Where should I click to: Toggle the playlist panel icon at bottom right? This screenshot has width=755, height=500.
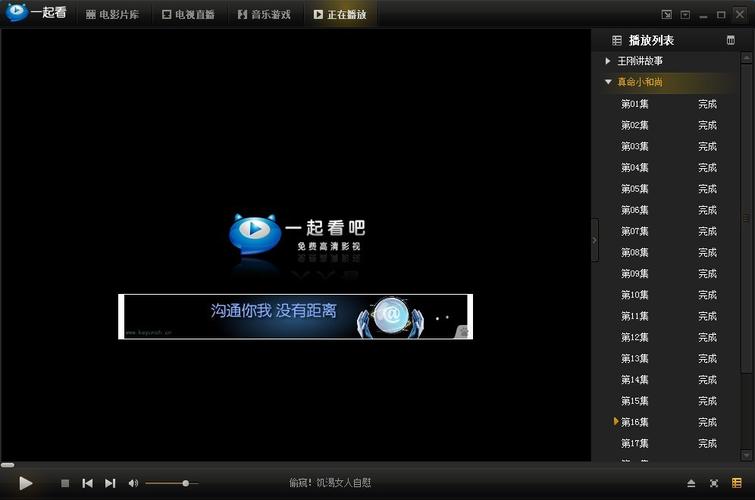coord(737,484)
